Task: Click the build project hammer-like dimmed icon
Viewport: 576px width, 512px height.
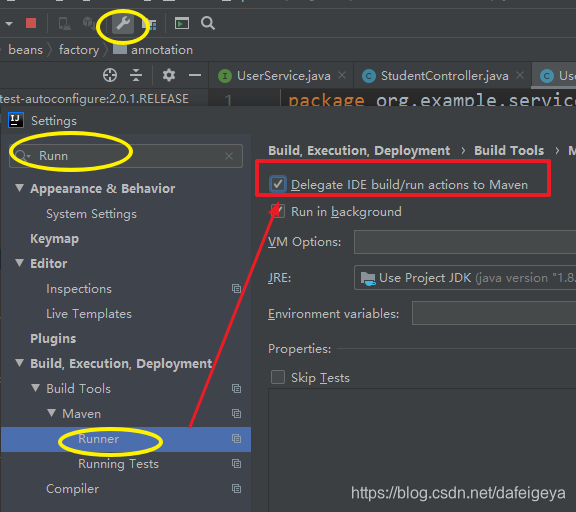Action: click(x=88, y=23)
